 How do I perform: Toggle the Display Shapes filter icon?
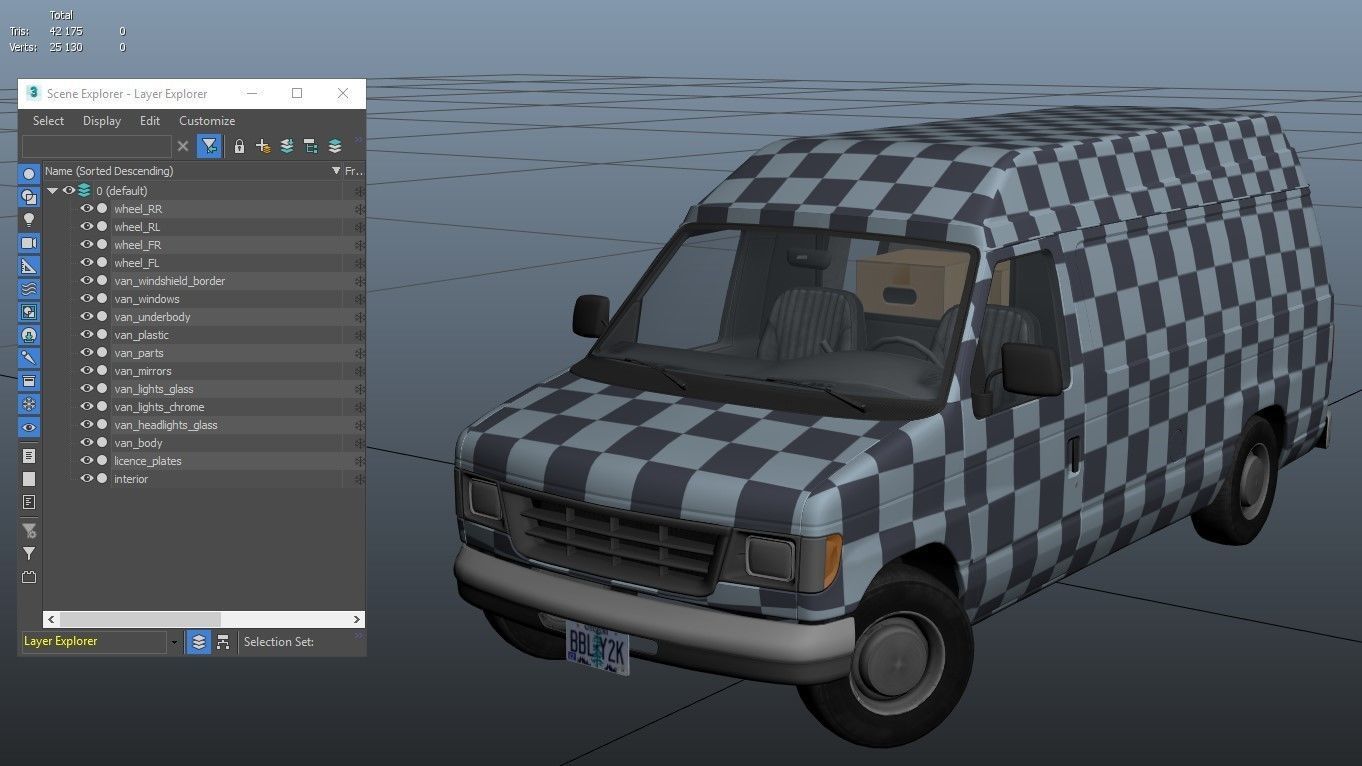pyautogui.click(x=29, y=197)
